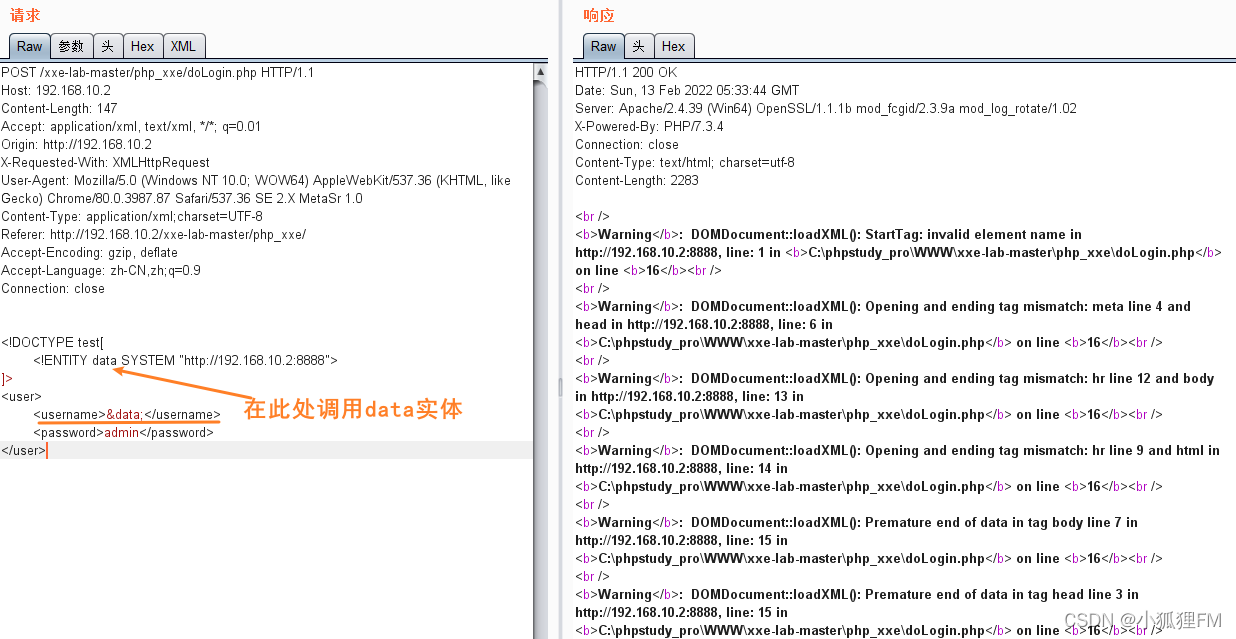Screen dimensions: 1236x639
Task: Click the Accept-Language: zh-CN header
Action: click(101, 271)
